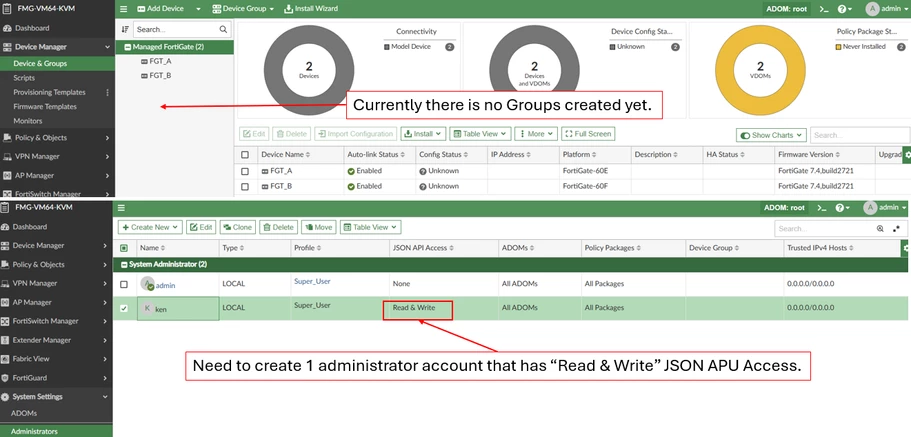This screenshot has width=911, height=437.
Task: Click Unknown legend swatch in Device Config Status
Action: point(612,46)
